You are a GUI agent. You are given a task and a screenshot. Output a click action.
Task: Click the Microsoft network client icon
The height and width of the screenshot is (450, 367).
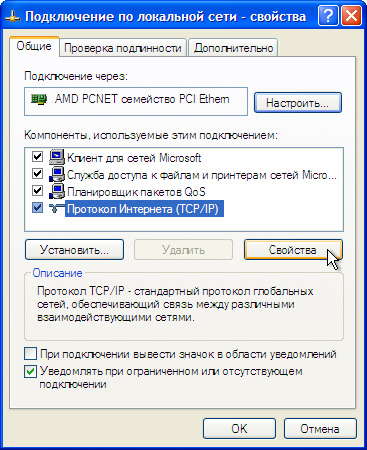(x=57, y=157)
